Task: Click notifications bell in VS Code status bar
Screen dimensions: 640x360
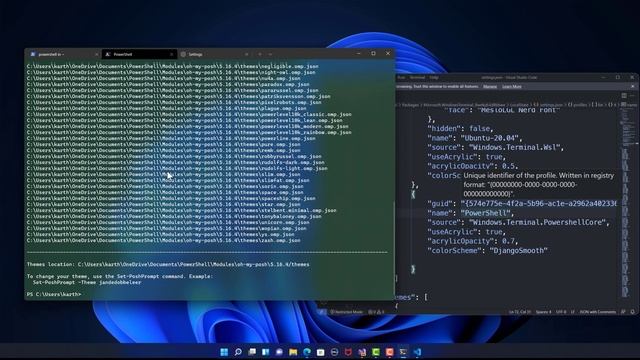Action: click(632, 312)
